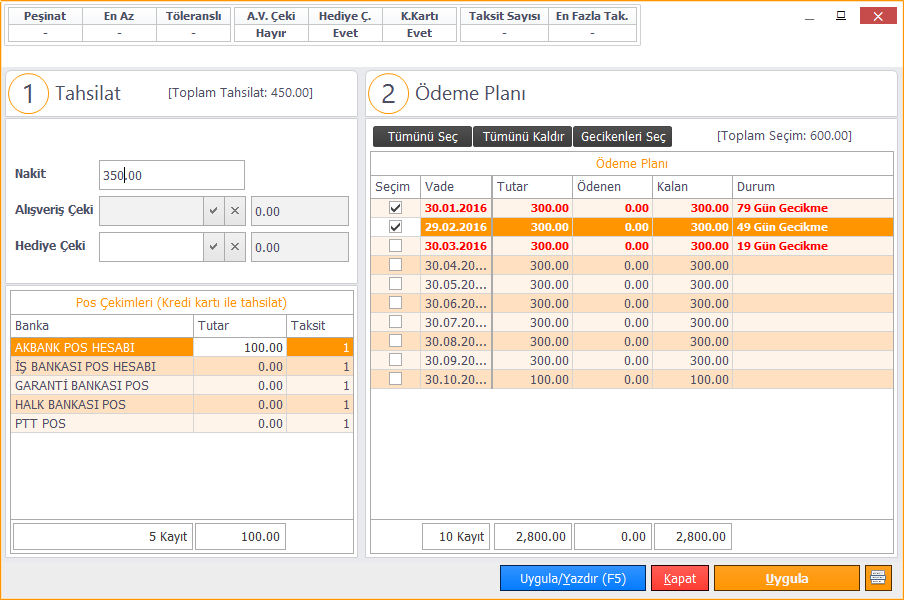Minimize the payment window
904x600 pixels.
coord(808,16)
